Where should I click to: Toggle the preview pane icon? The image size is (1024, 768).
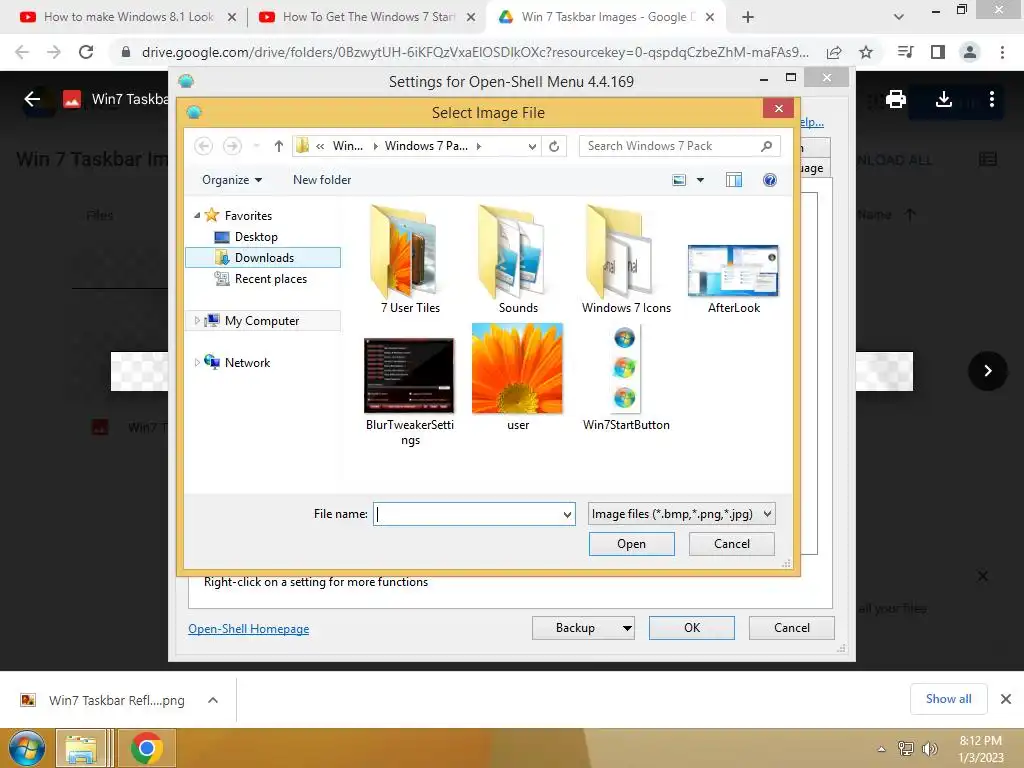pos(733,180)
